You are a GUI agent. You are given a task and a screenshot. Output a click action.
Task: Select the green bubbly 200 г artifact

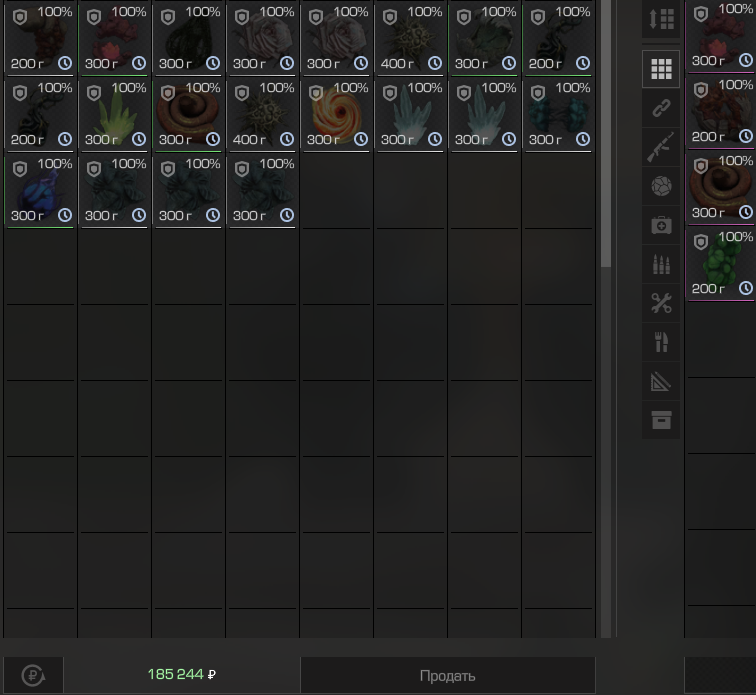[x=721, y=264]
